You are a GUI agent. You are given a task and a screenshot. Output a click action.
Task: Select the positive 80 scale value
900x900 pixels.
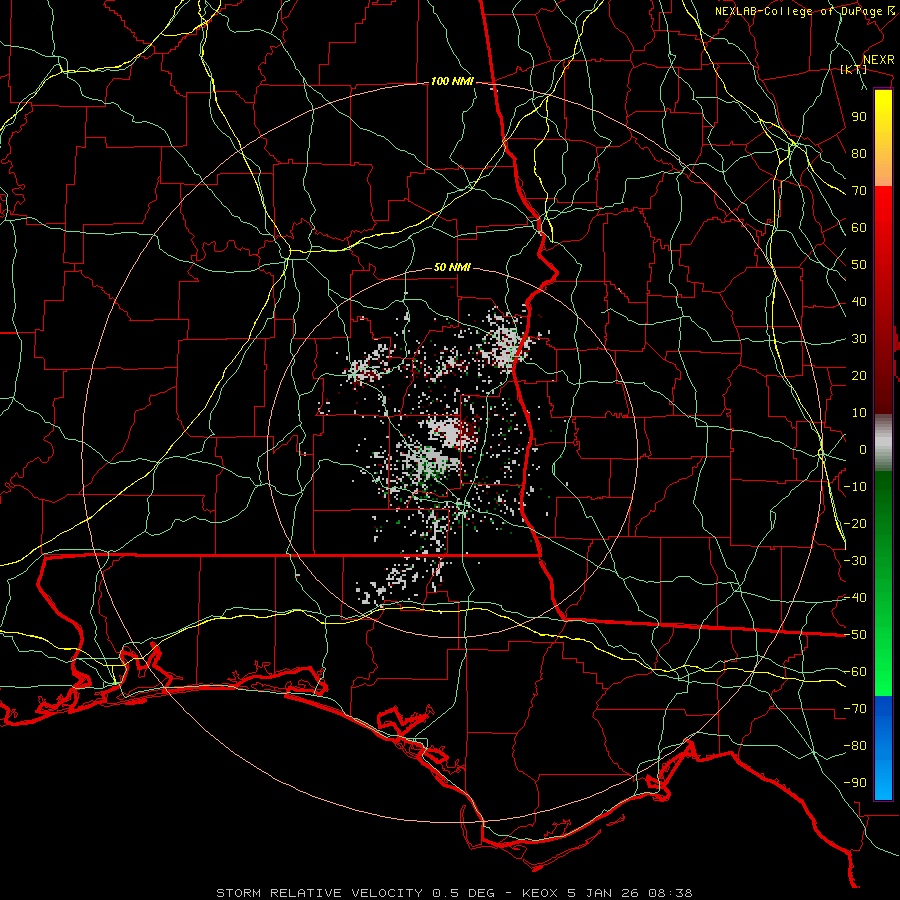(859, 154)
